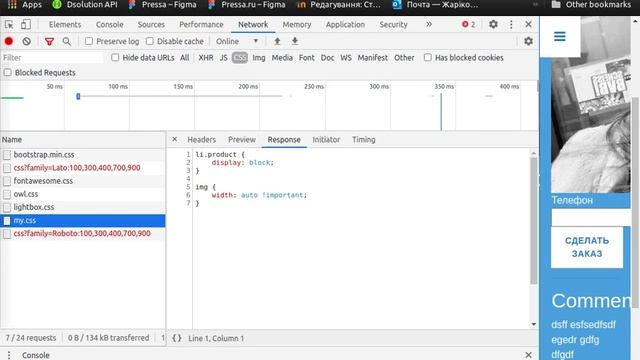Viewport: 640px width, 360px height.
Task: Toggle the device toolbar icon
Action: coord(26,24)
